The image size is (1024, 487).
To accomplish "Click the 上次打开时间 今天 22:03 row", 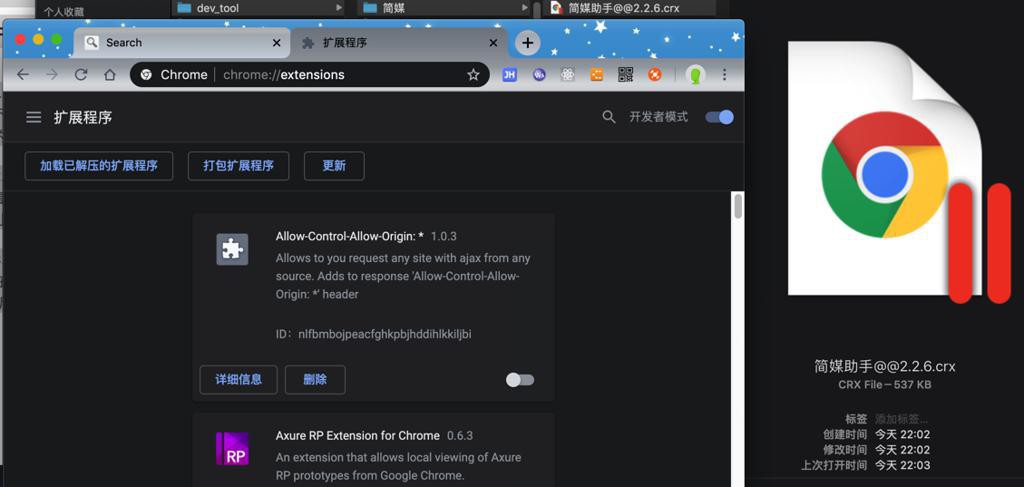I will 866,465.
